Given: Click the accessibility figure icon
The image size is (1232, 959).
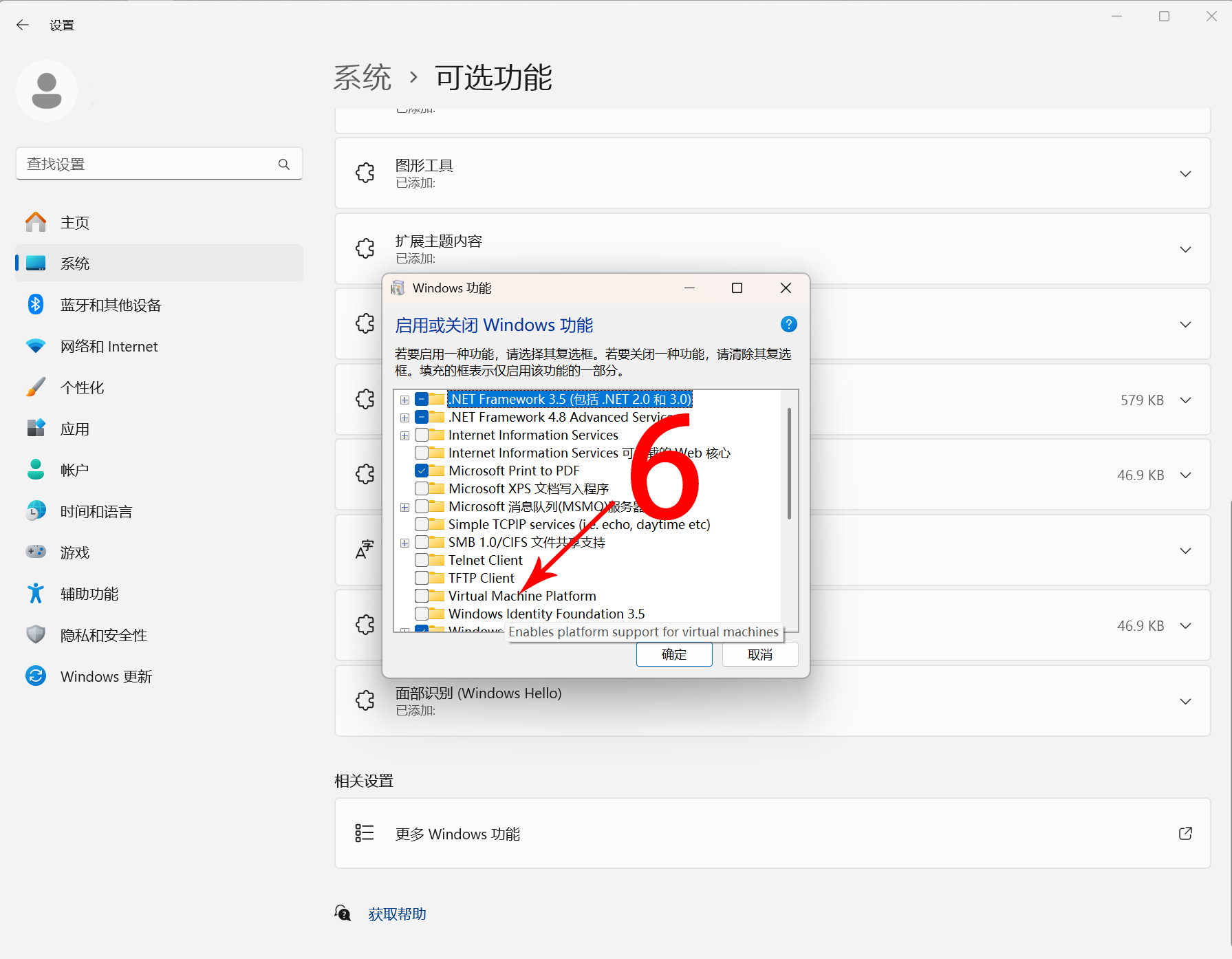Looking at the screenshot, I should [36, 594].
